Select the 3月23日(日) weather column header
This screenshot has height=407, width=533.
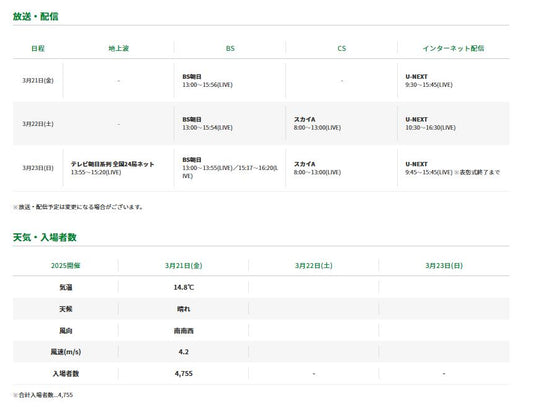444,265
